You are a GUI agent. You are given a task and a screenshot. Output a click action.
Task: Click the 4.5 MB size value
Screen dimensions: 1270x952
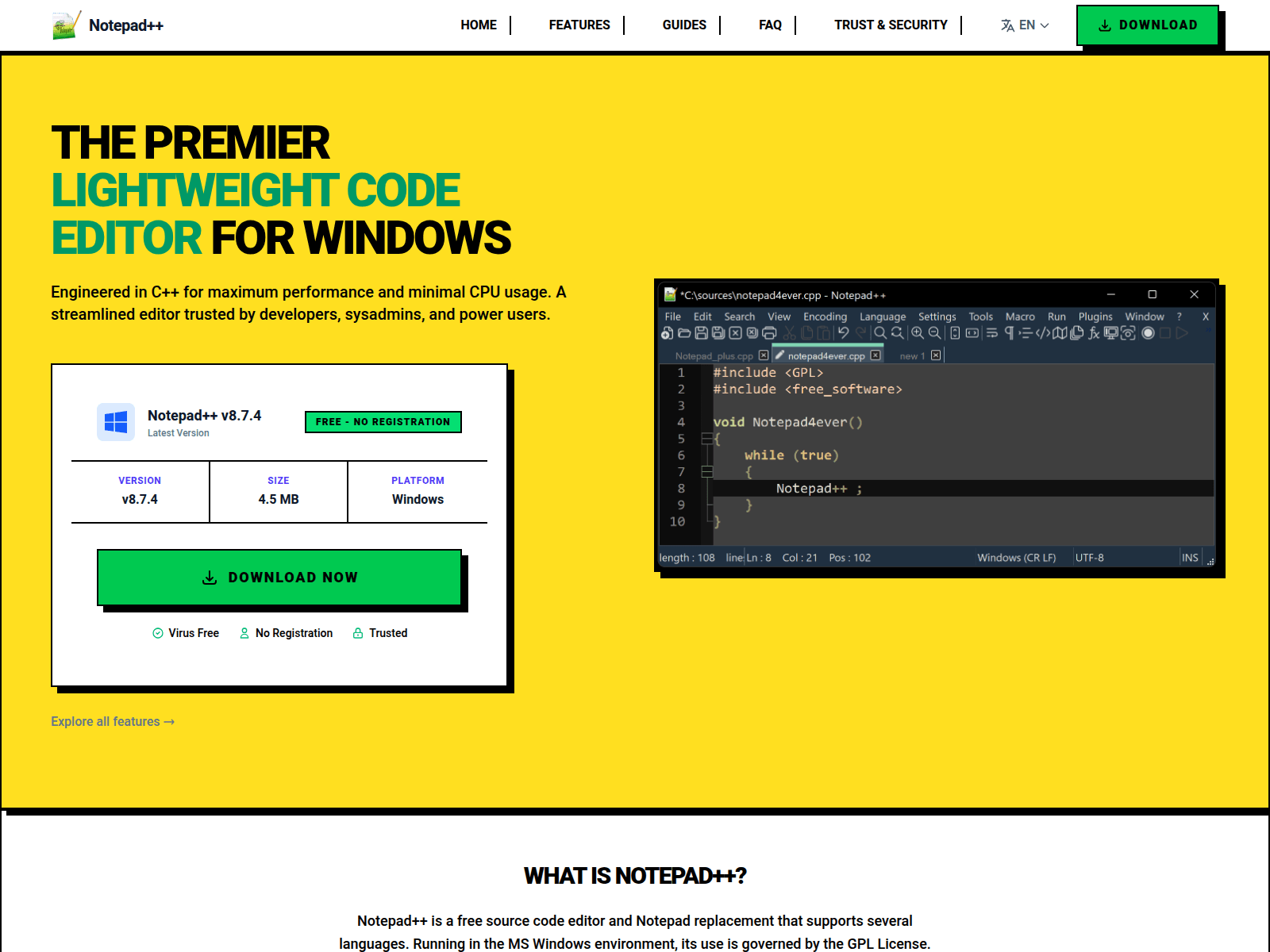point(279,499)
